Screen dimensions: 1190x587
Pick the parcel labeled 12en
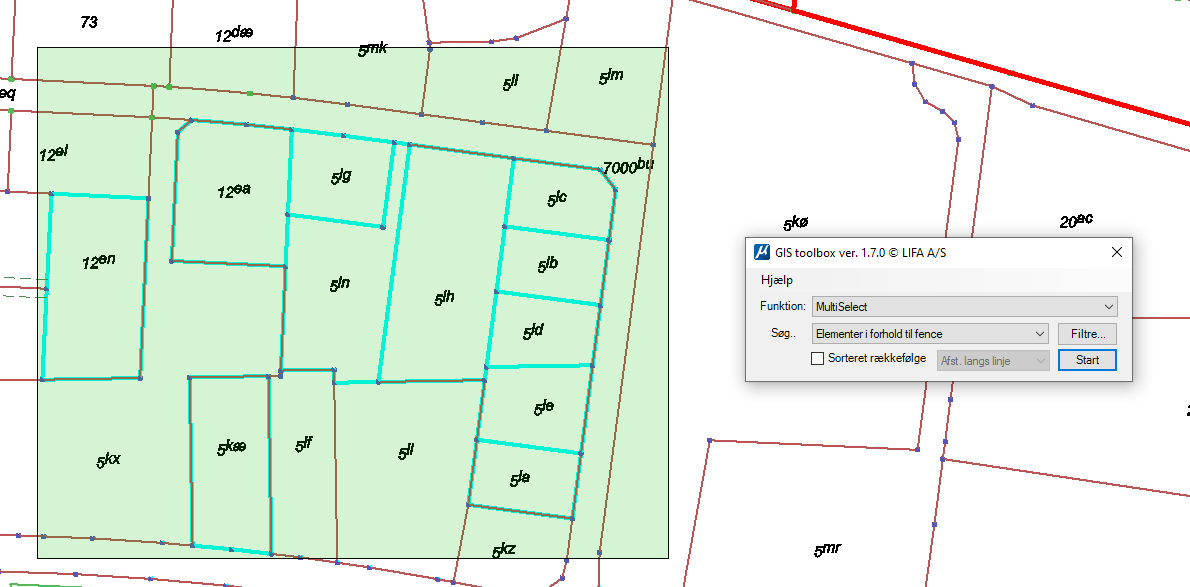(x=98, y=262)
